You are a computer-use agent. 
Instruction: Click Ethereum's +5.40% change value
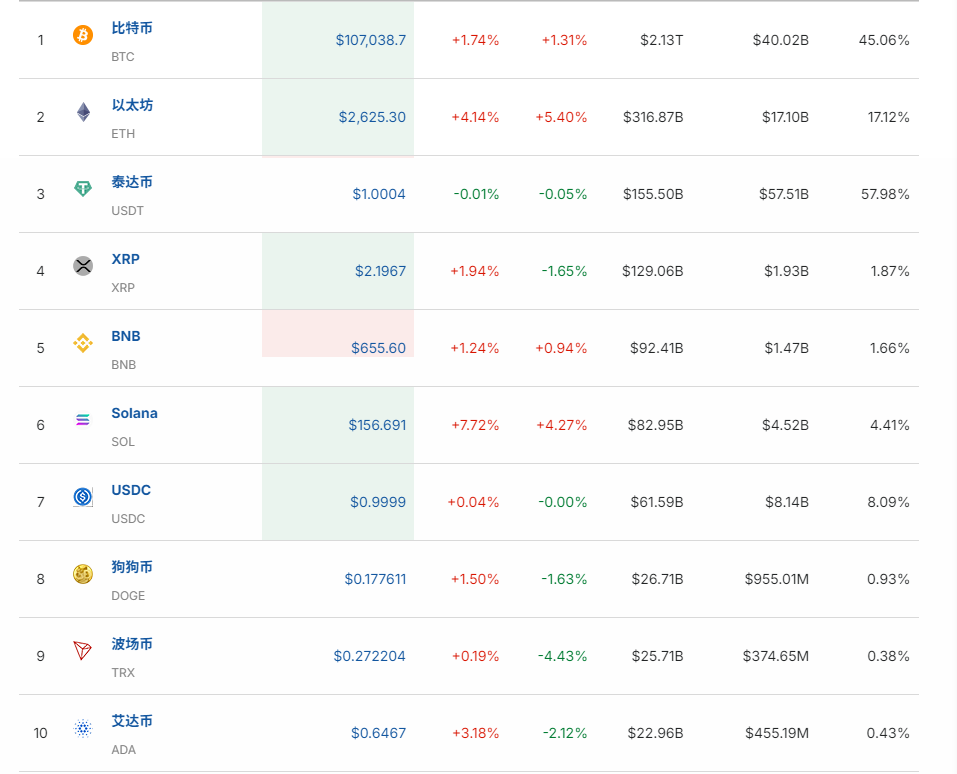(562, 117)
